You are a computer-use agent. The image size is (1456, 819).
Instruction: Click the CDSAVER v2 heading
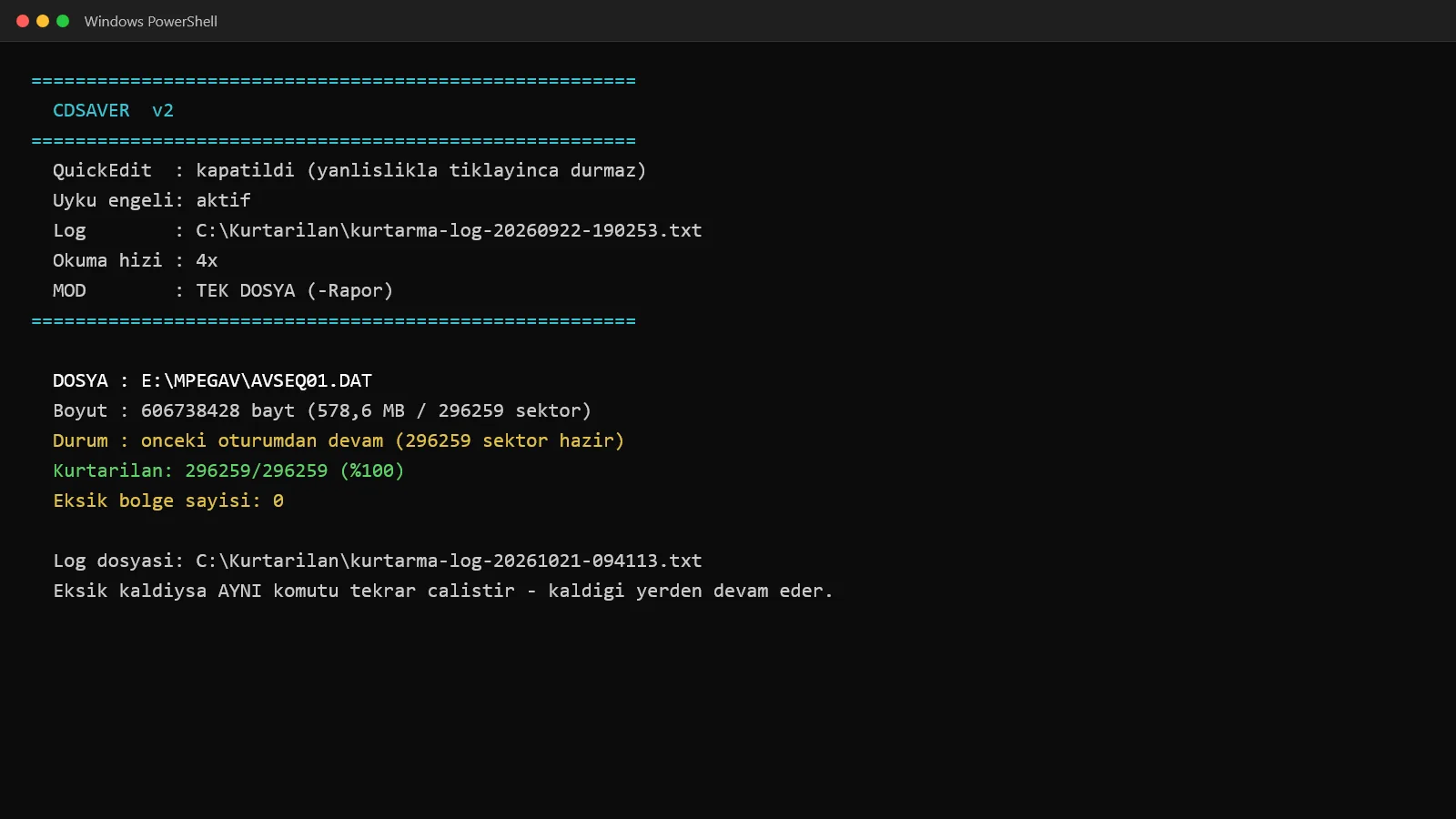pos(113,110)
